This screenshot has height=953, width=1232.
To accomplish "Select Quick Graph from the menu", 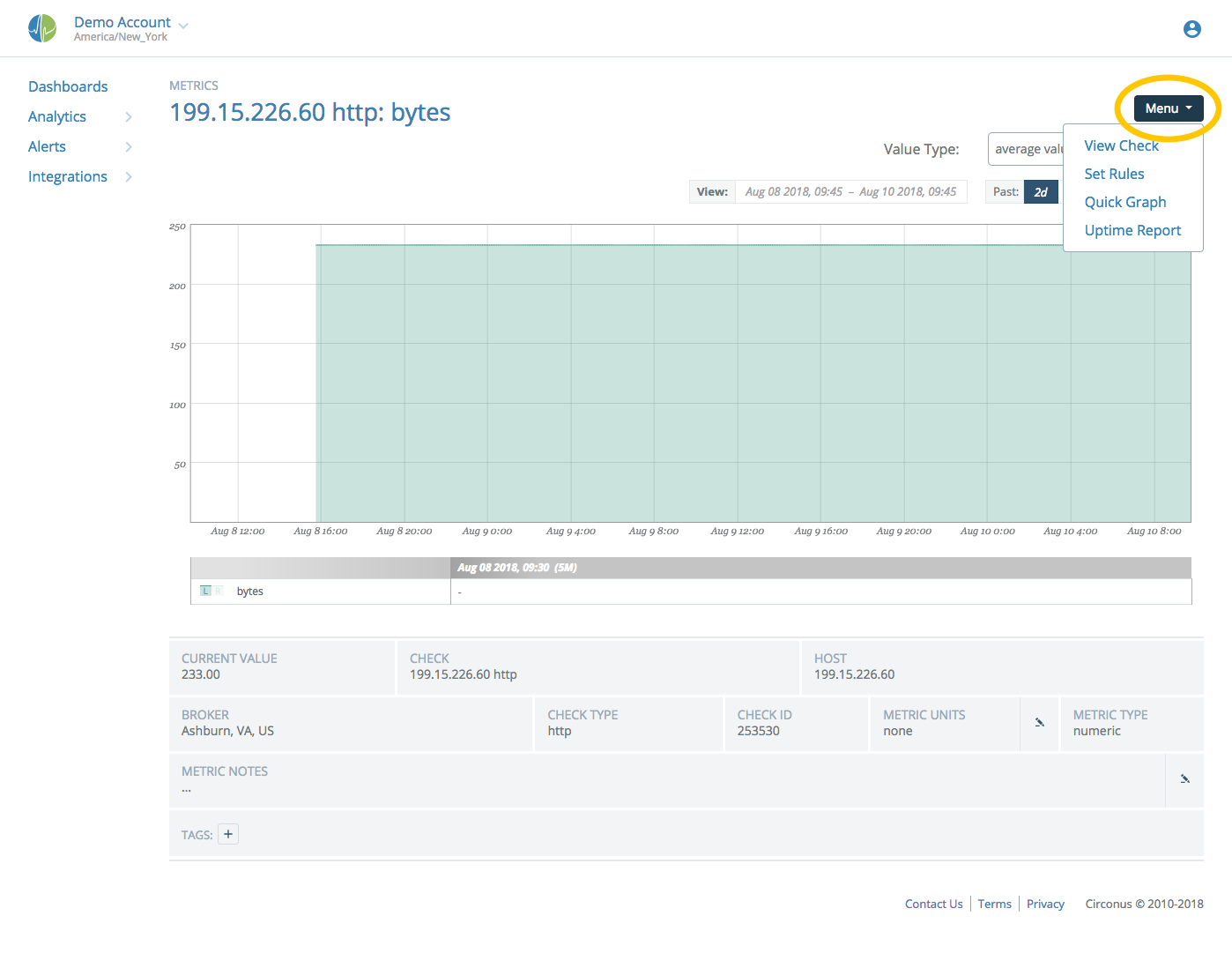I will click(1125, 202).
